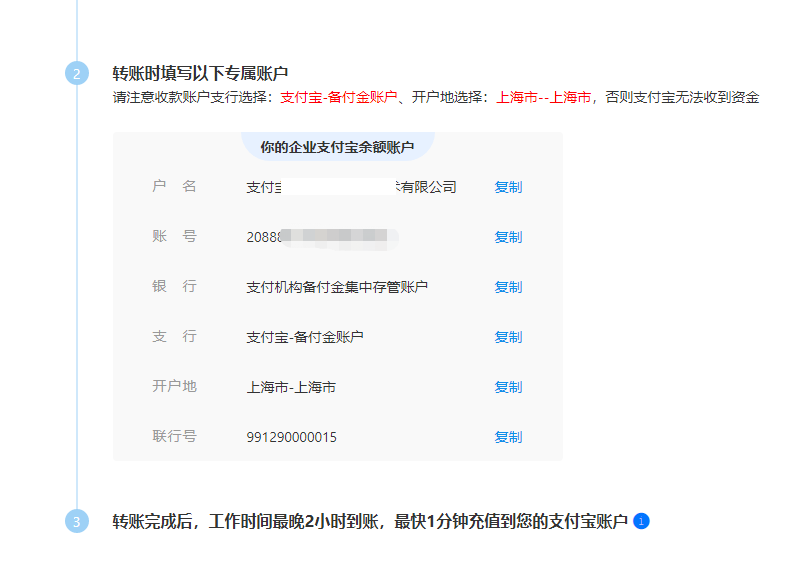811x583 pixels.
Task: Click the heading 转账时填写以下专属账户
Action: (x=200, y=73)
